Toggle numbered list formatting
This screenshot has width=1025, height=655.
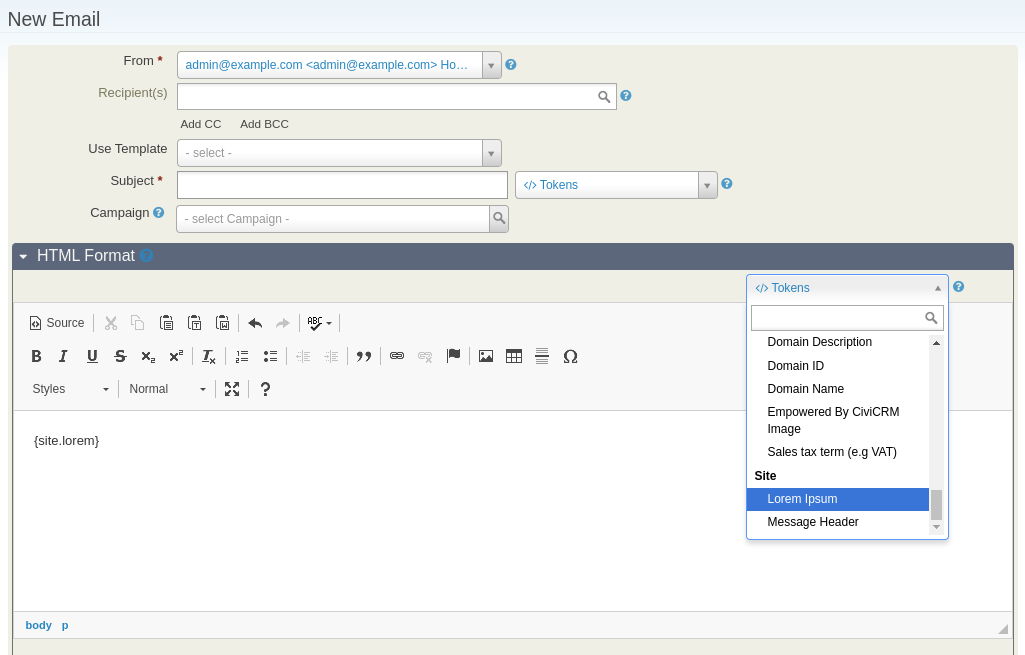[x=242, y=356]
